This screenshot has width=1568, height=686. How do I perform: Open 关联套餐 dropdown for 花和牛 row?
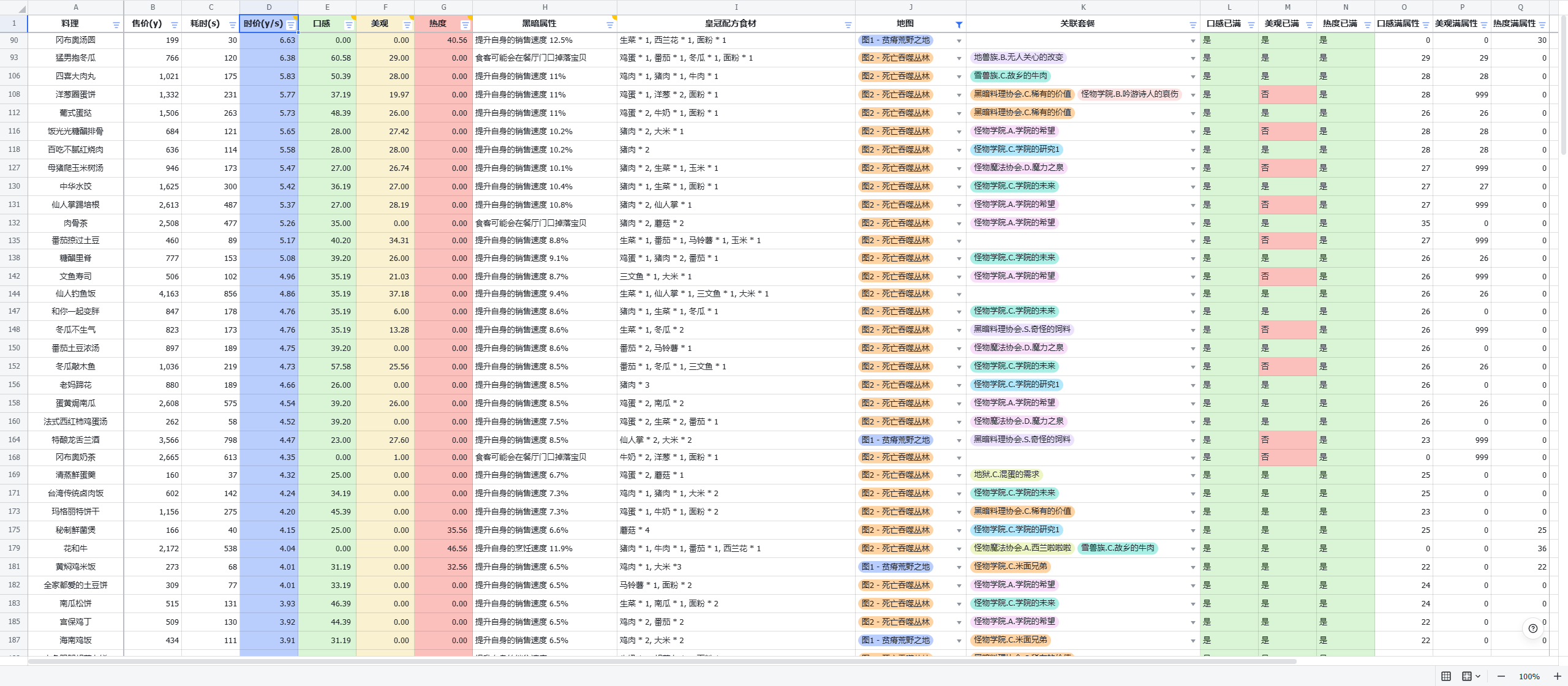click(x=1193, y=549)
